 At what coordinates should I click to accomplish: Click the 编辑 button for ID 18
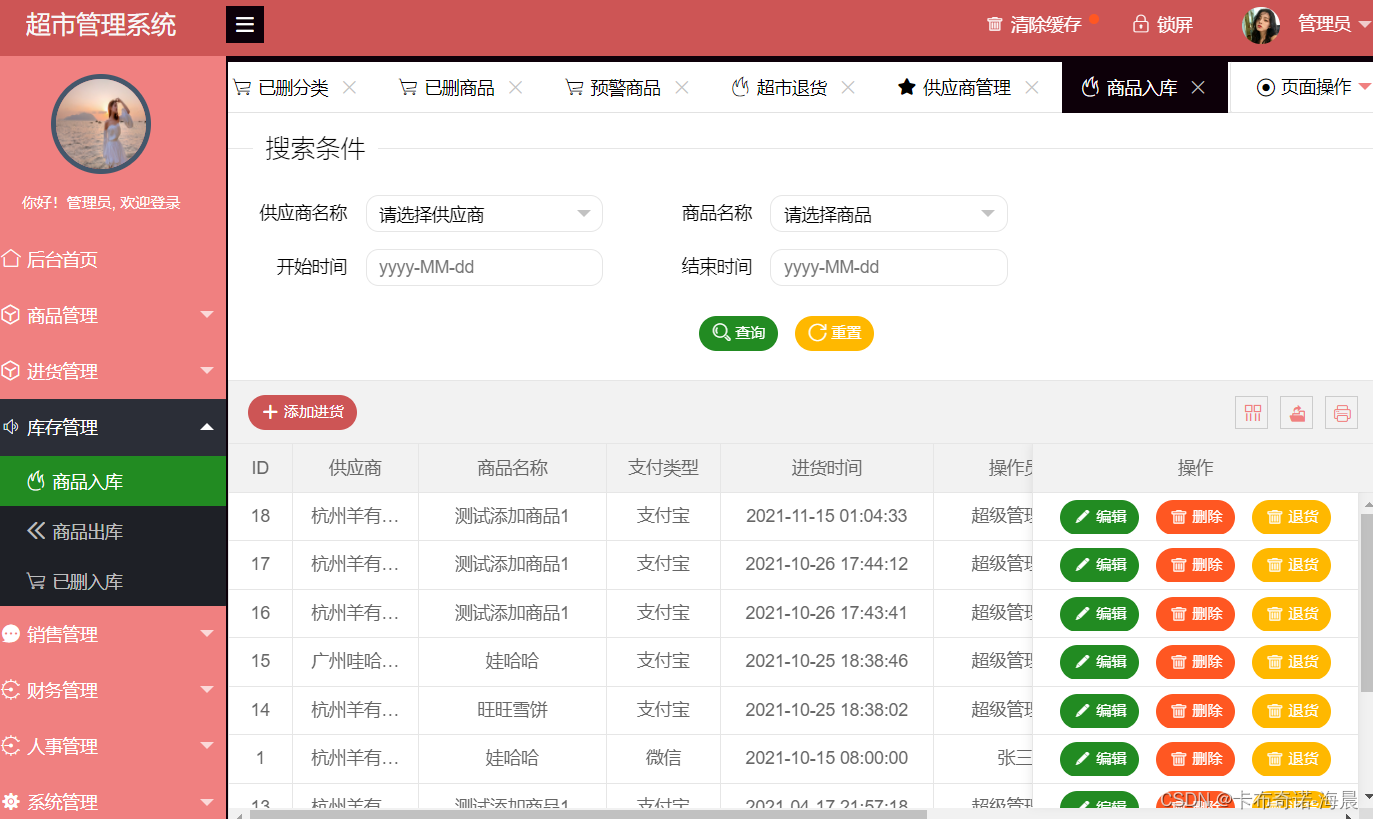[1099, 517]
